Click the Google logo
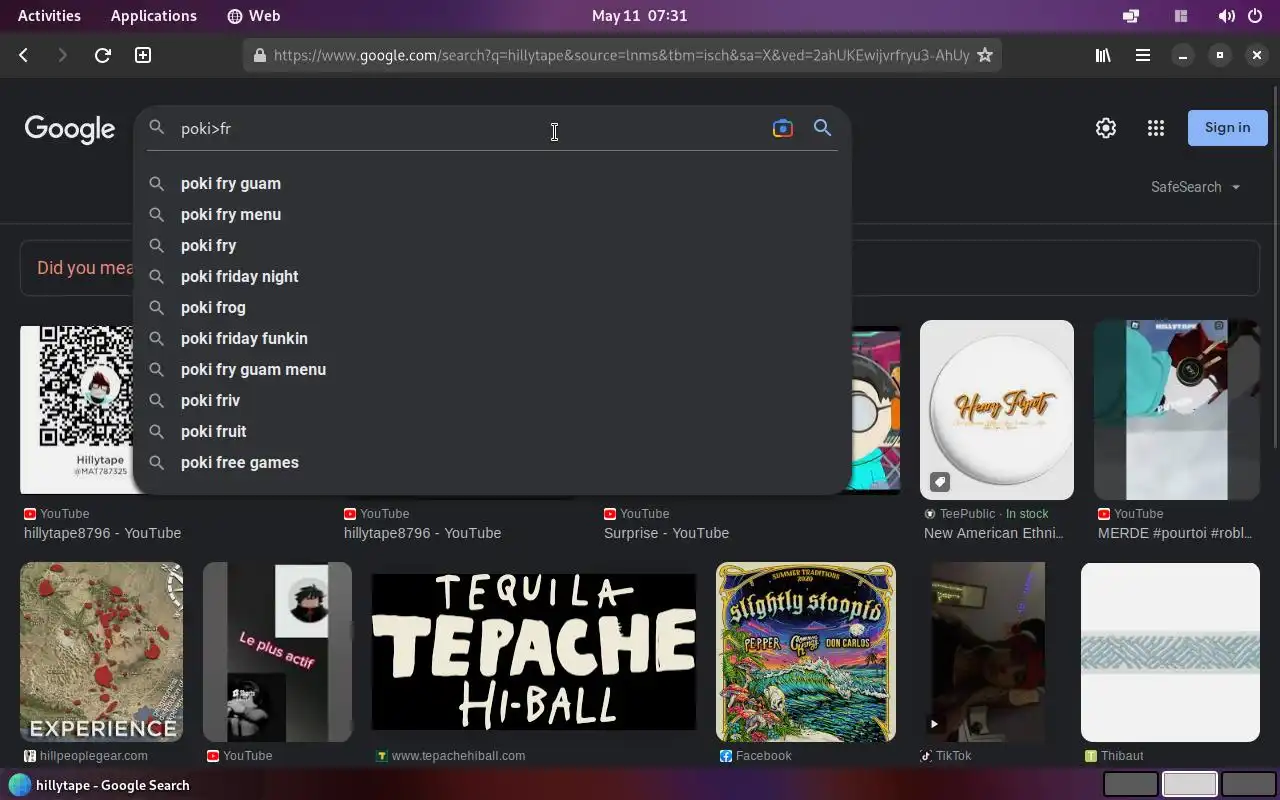The height and width of the screenshot is (800, 1280). [x=70, y=129]
